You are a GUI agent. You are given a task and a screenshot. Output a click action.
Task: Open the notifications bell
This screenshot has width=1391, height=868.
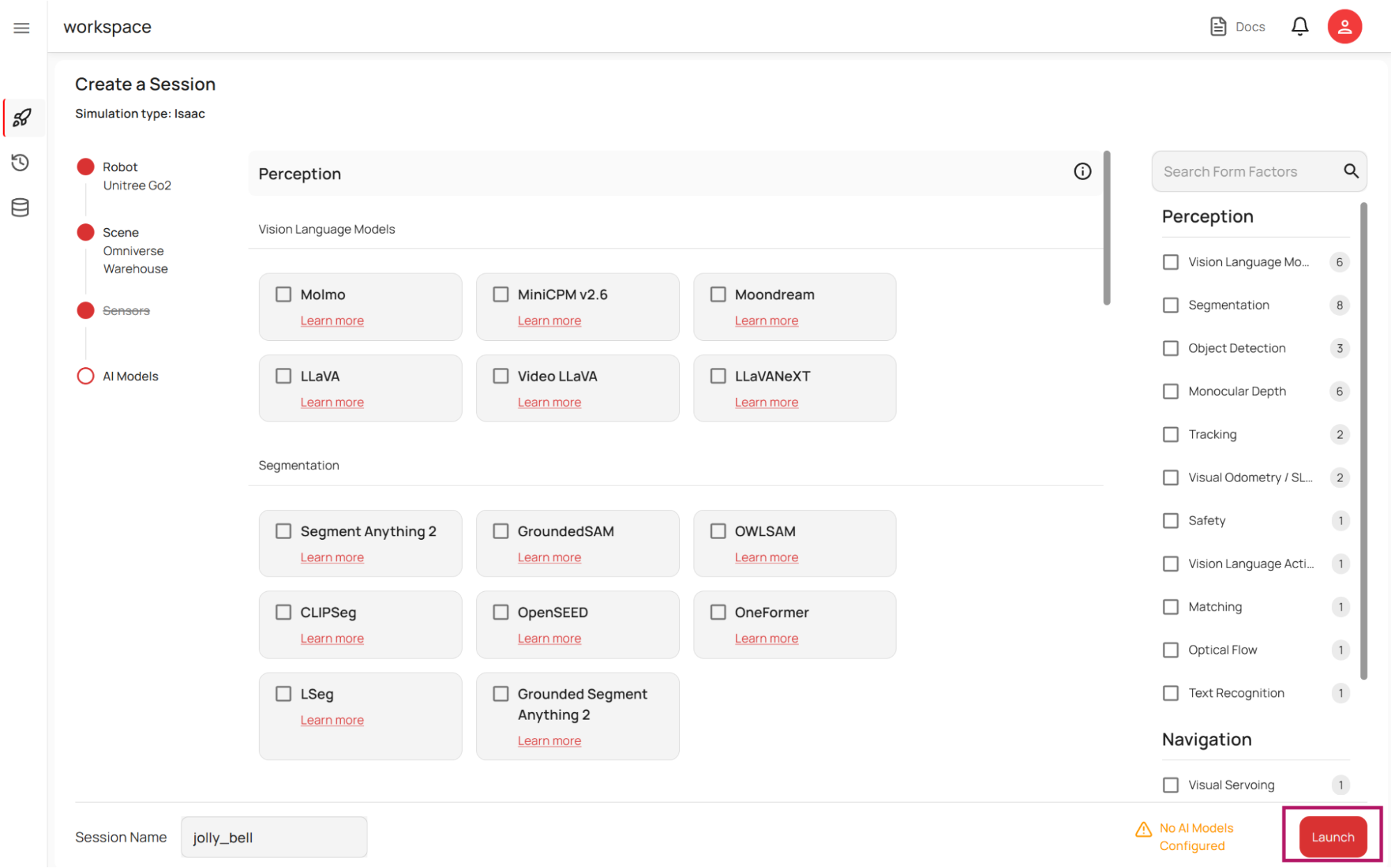pyautogui.click(x=1299, y=26)
